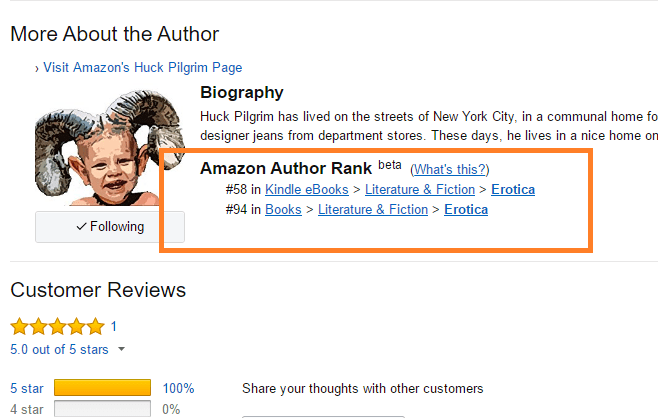
Task: Click the "What's this?" link
Action: tap(450, 169)
